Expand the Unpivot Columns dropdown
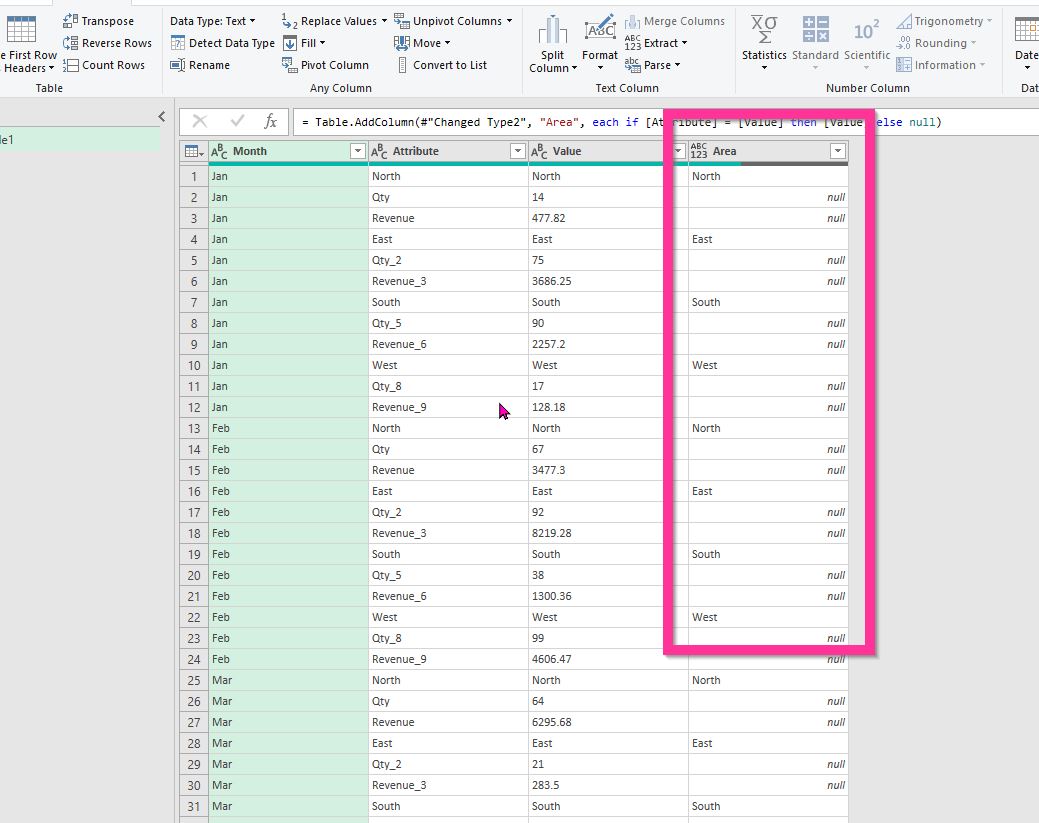 [x=452, y=21]
